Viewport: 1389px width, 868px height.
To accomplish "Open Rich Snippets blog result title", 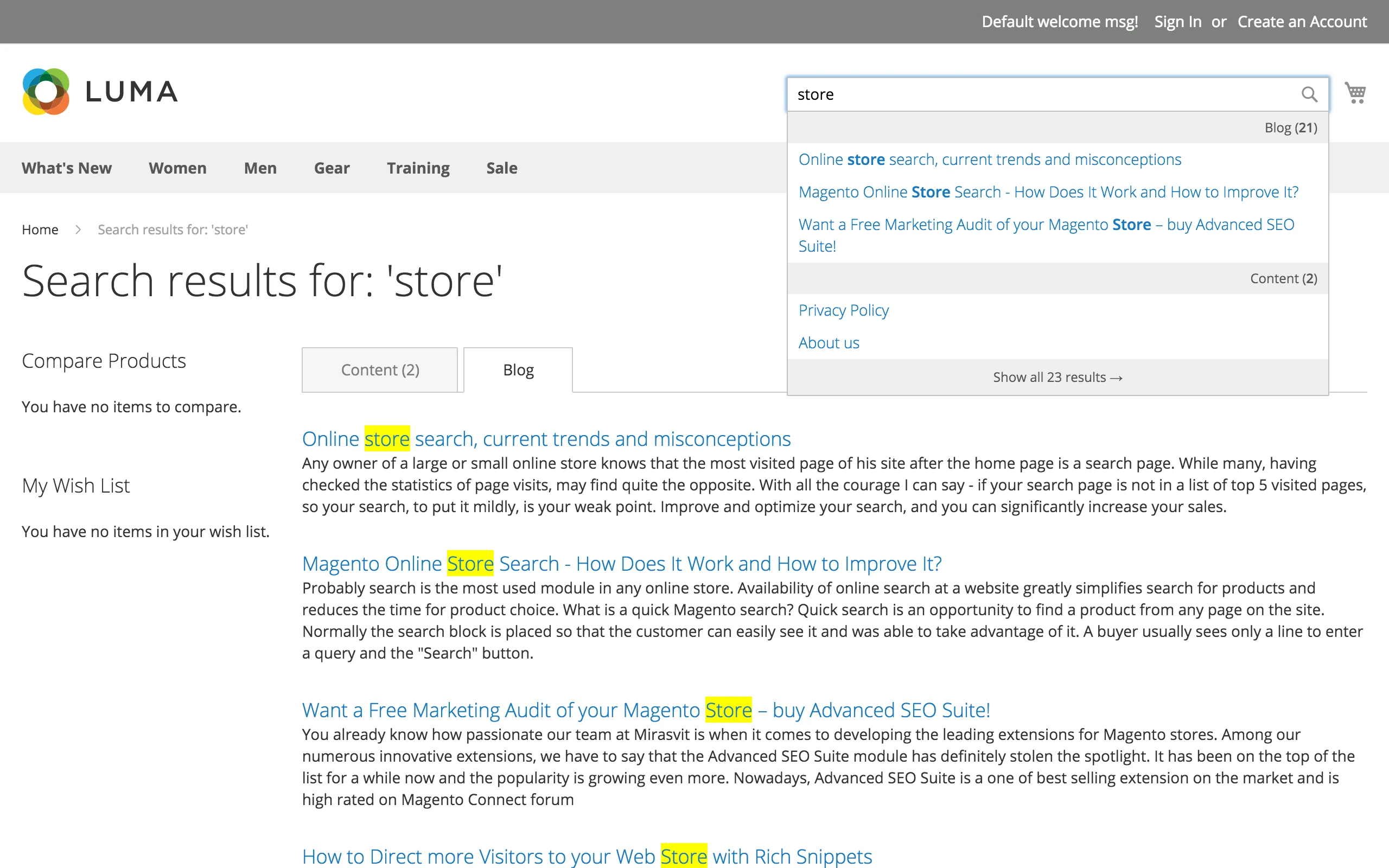I will coord(587,856).
